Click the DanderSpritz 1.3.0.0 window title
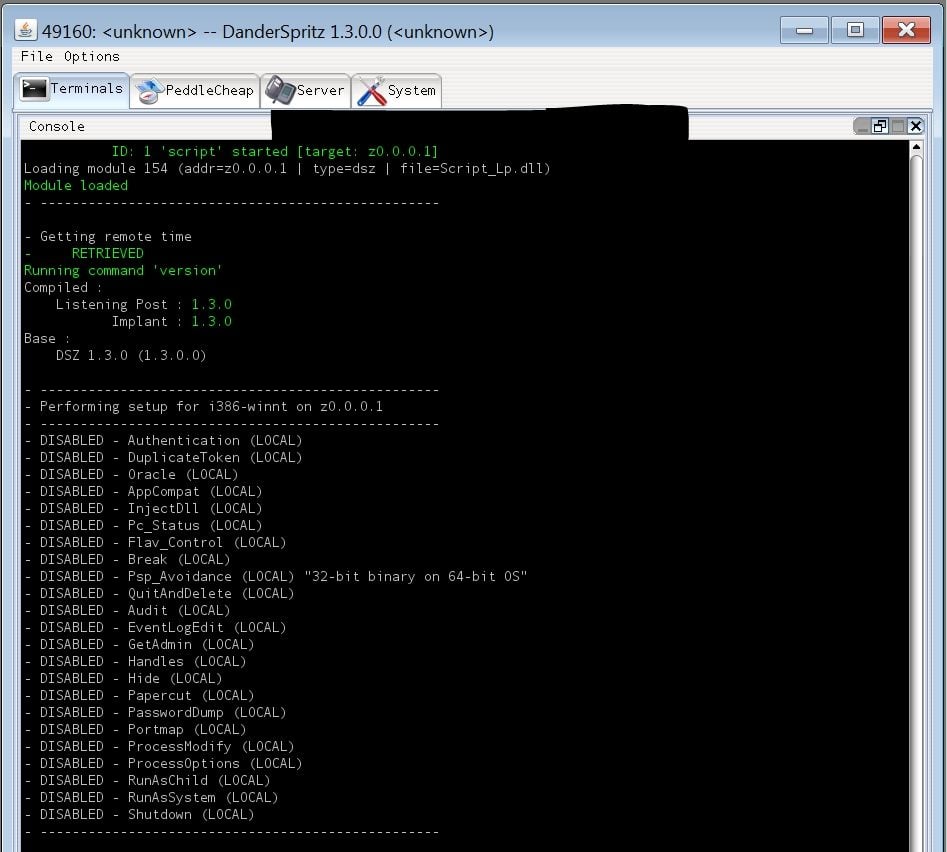The height and width of the screenshot is (852, 947). point(268,31)
